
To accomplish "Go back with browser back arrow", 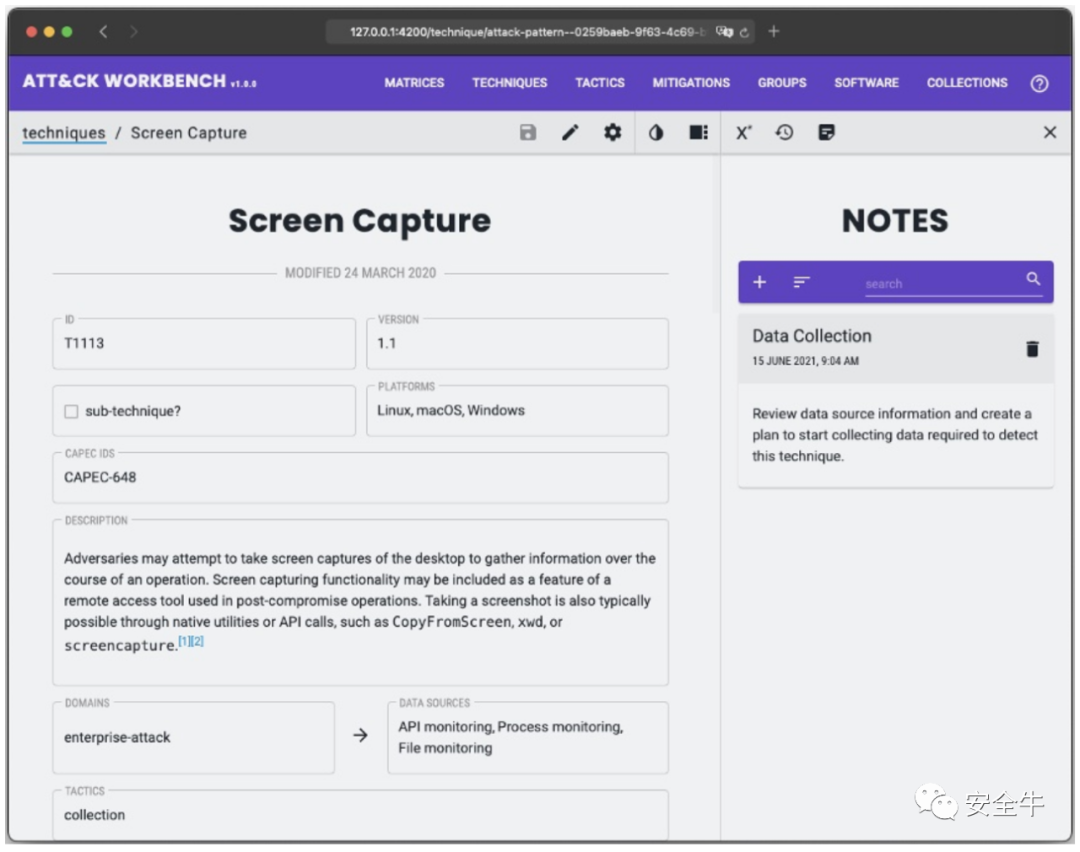I will pos(103,32).
